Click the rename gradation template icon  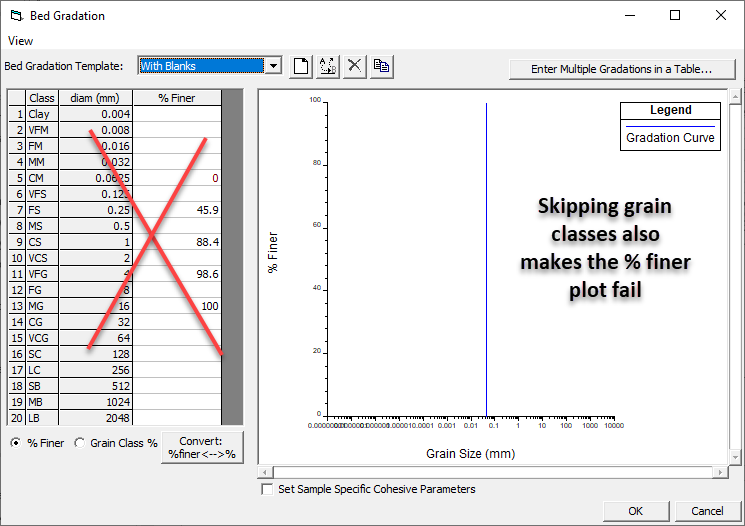click(328, 66)
